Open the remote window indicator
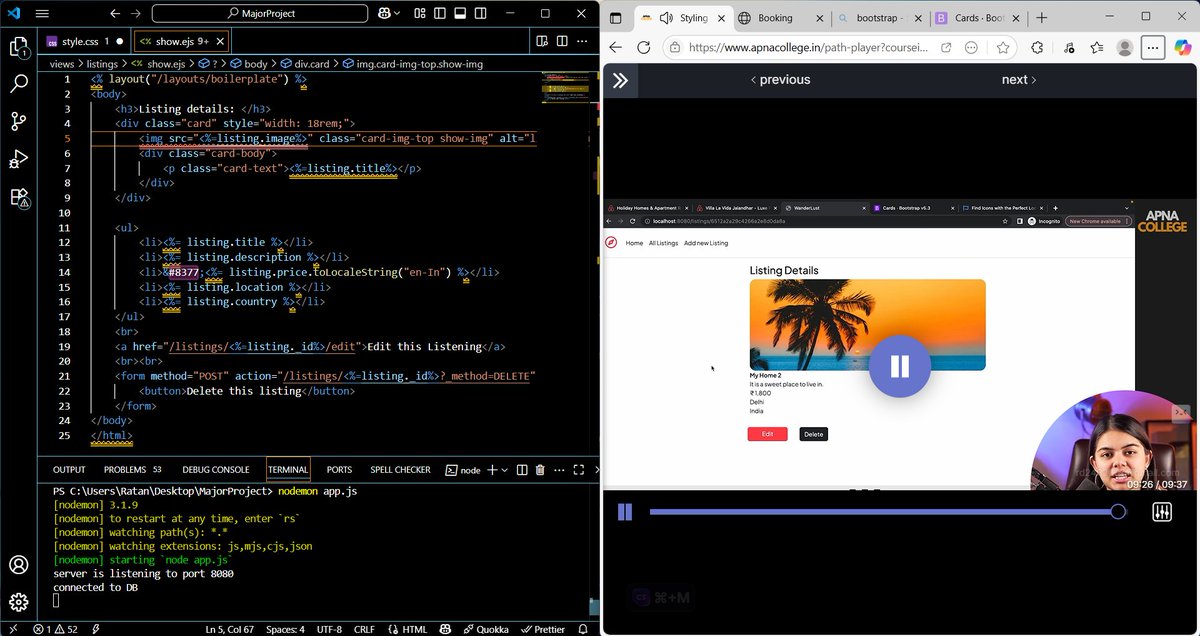This screenshot has width=1200, height=636. 11,629
